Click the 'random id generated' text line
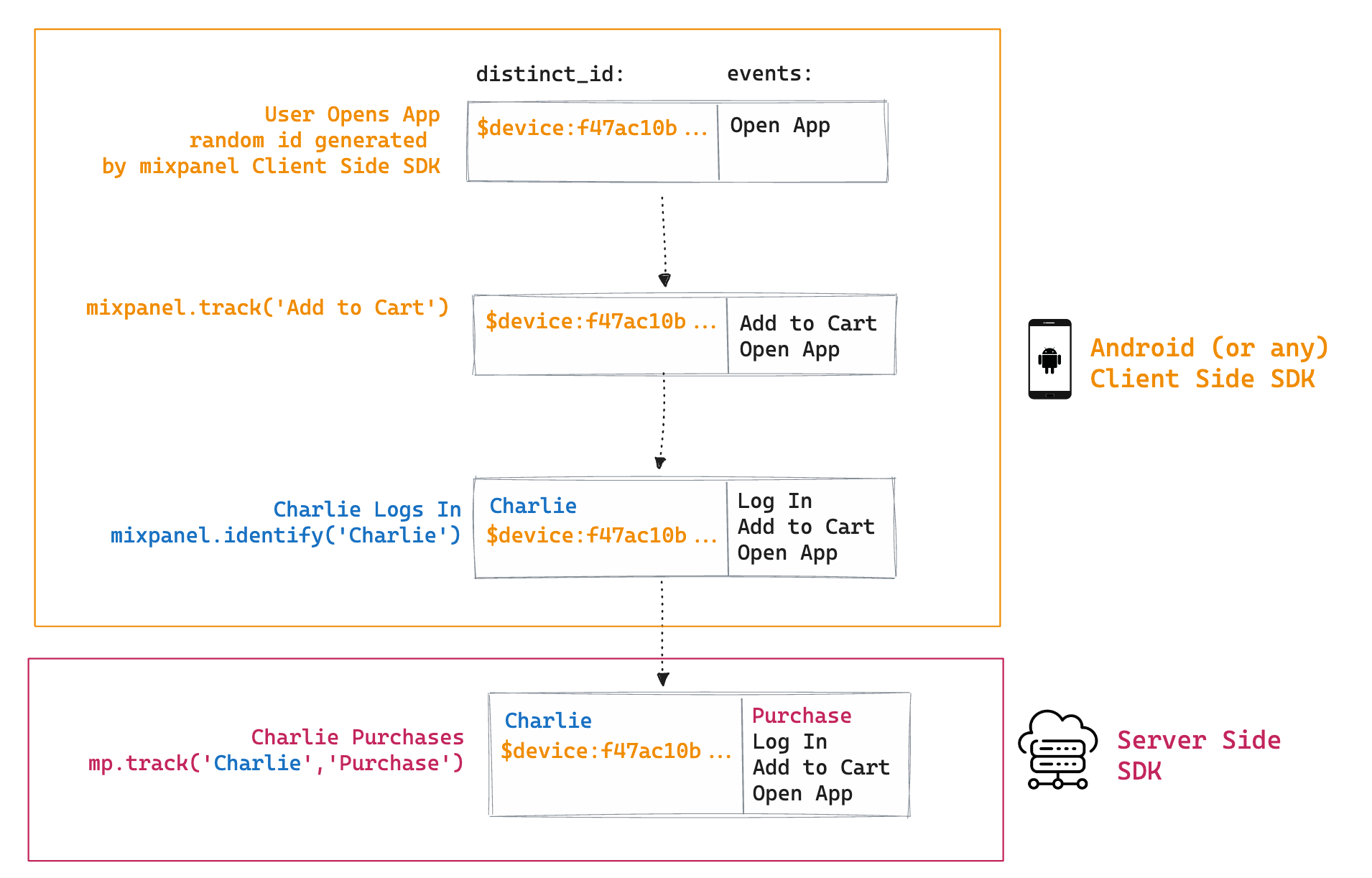This screenshot has width=1372, height=878. point(308,141)
